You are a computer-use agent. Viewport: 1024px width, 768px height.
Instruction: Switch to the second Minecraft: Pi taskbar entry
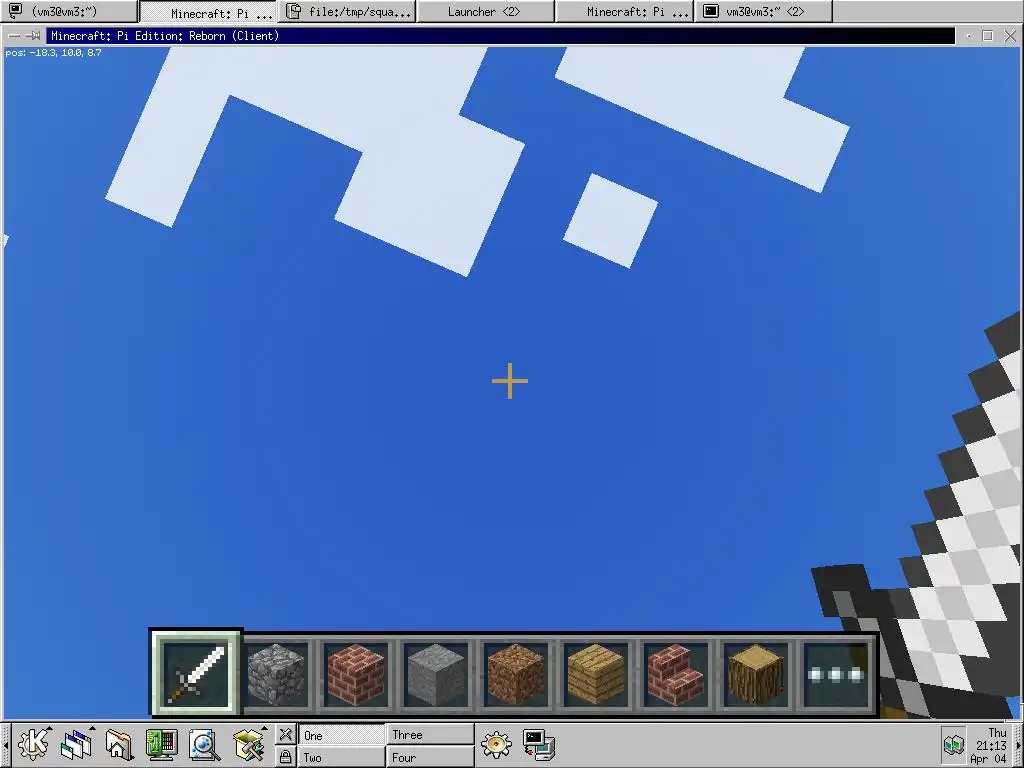[x=624, y=11]
